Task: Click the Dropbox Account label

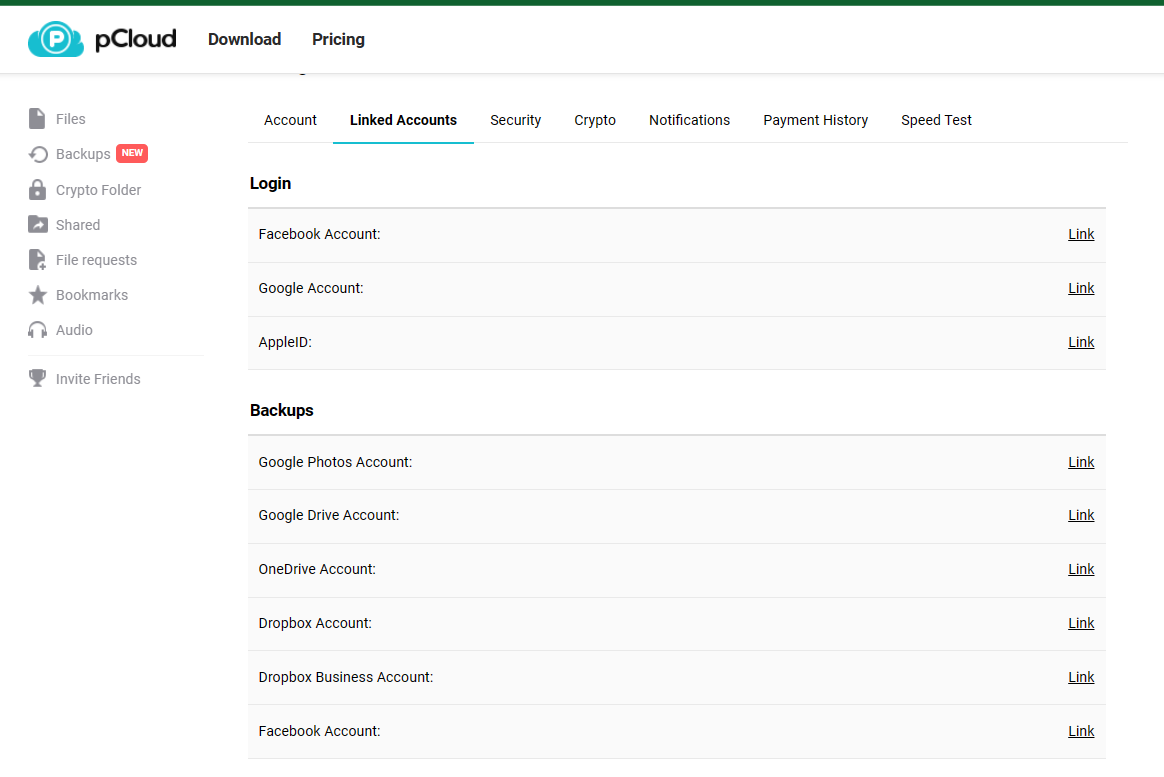Action: pyautogui.click(x=315, y=623)
